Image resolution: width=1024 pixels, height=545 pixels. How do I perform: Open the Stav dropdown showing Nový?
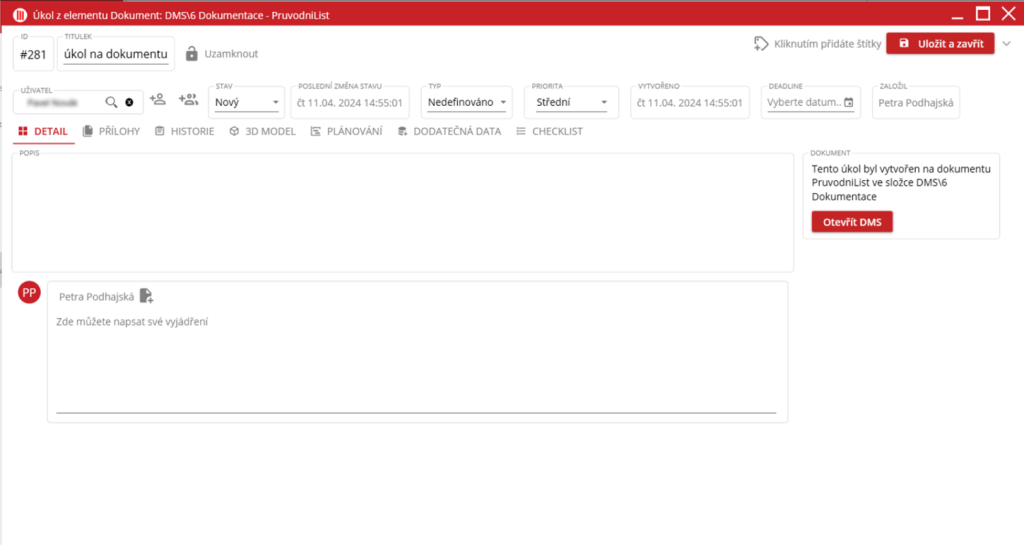coord(247,102)
